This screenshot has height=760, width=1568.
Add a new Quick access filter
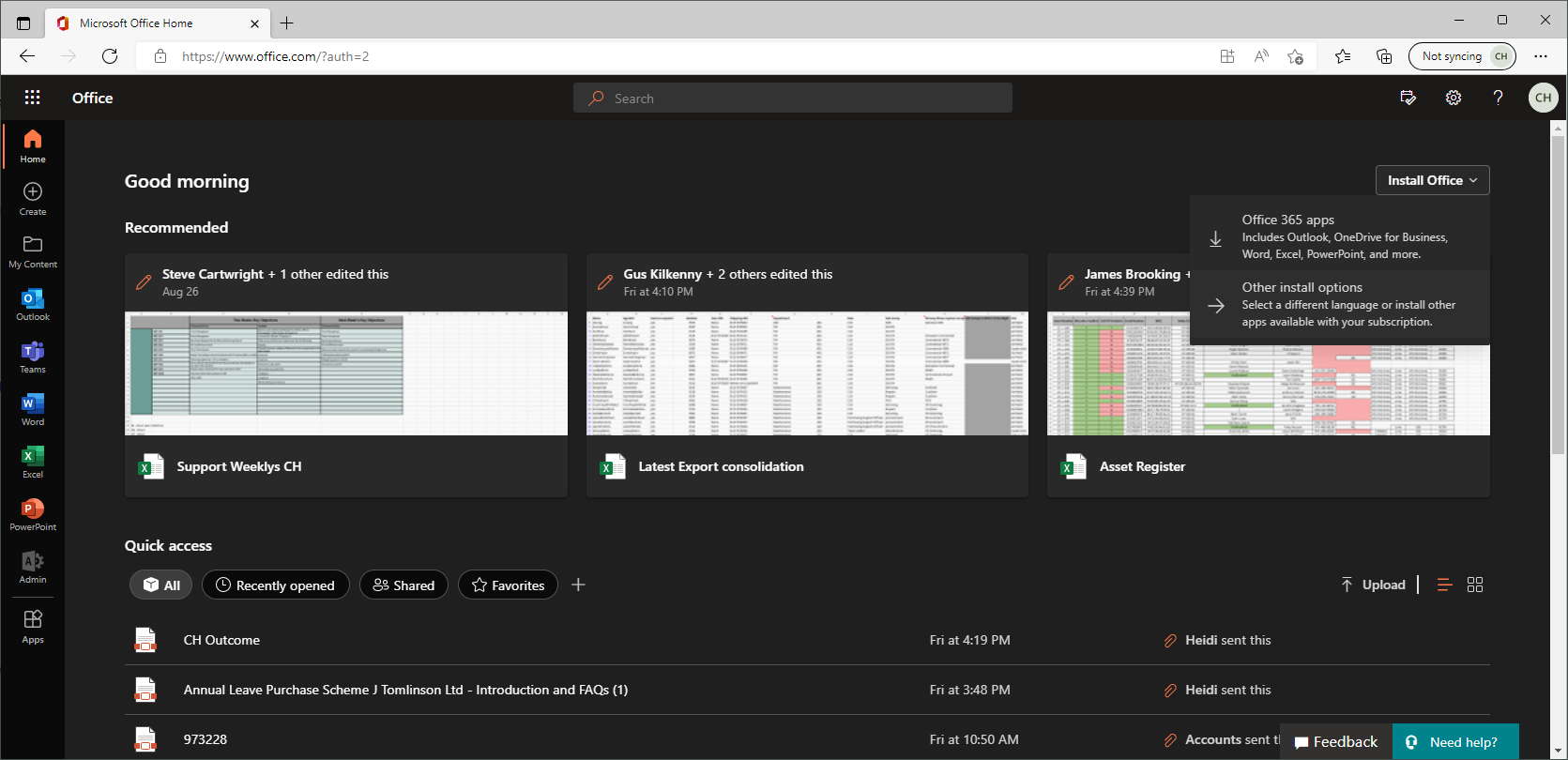point(578,585)
